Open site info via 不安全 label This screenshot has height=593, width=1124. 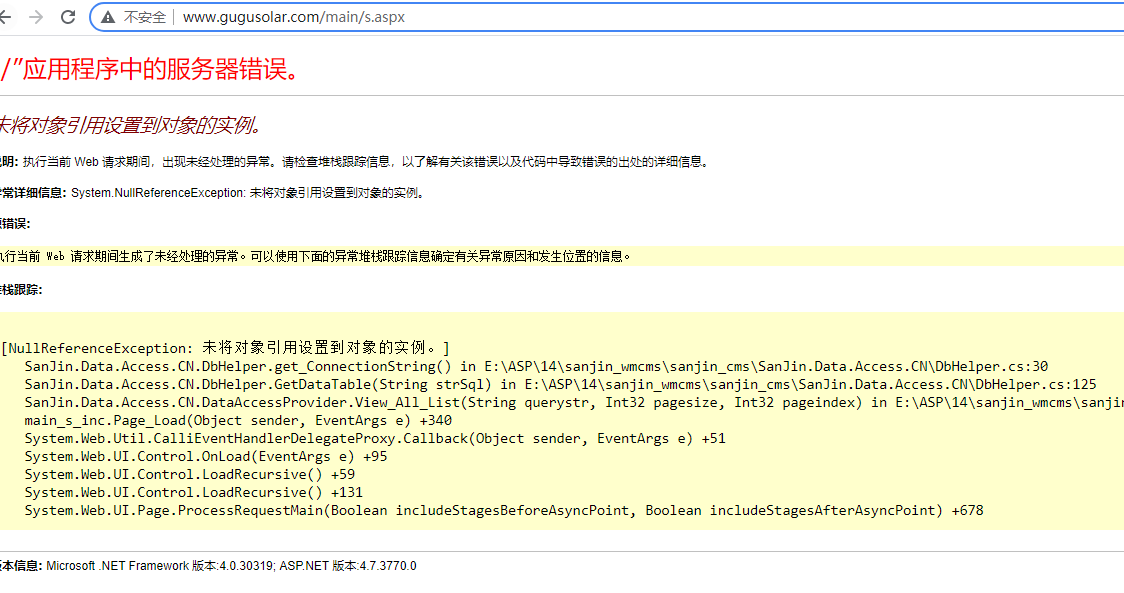(x=145, y=17)
